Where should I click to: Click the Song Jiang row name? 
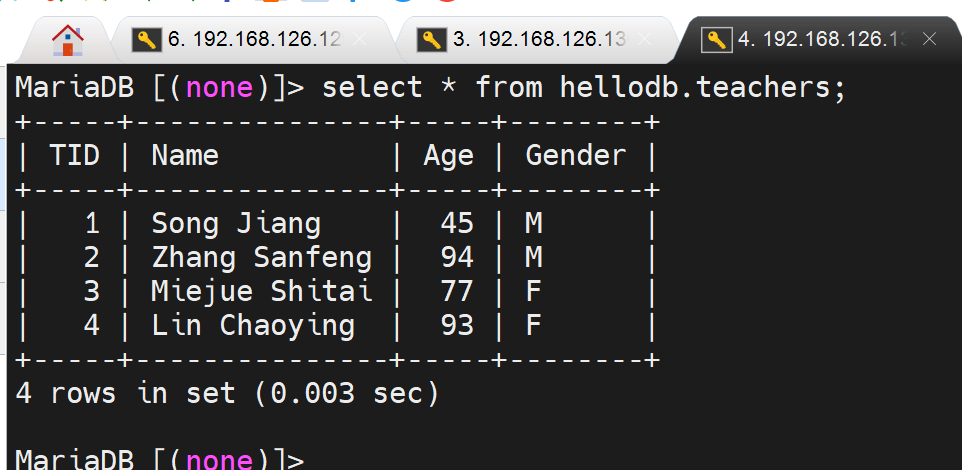click(236, 223)
